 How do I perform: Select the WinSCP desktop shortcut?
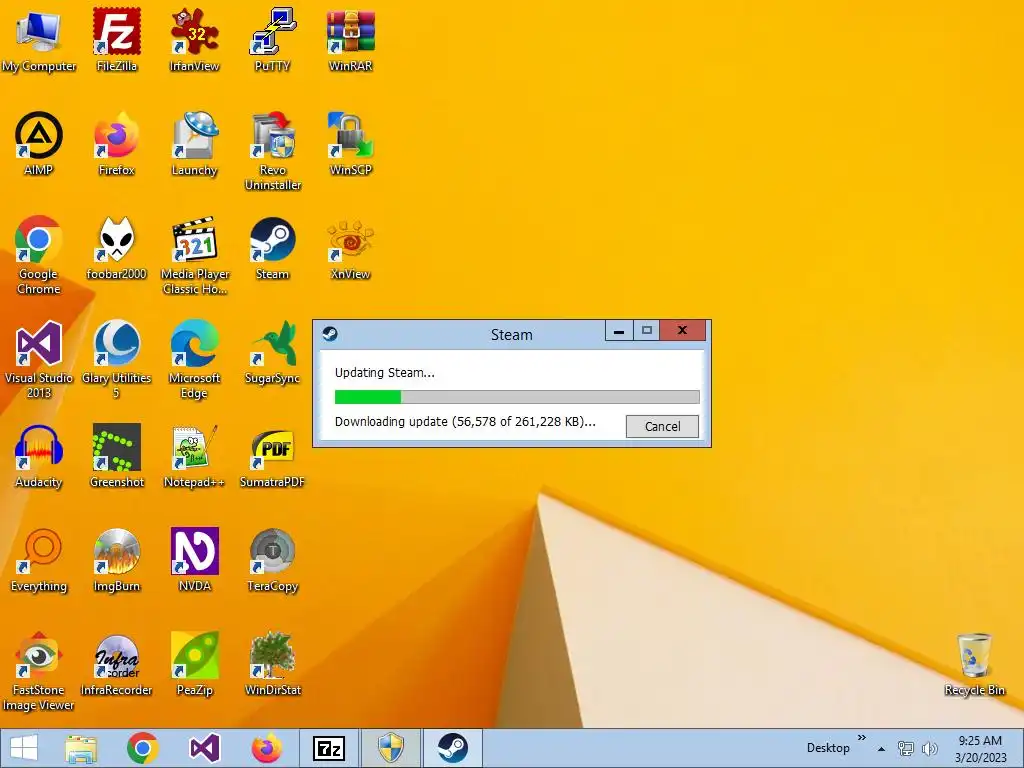[350, 144]
